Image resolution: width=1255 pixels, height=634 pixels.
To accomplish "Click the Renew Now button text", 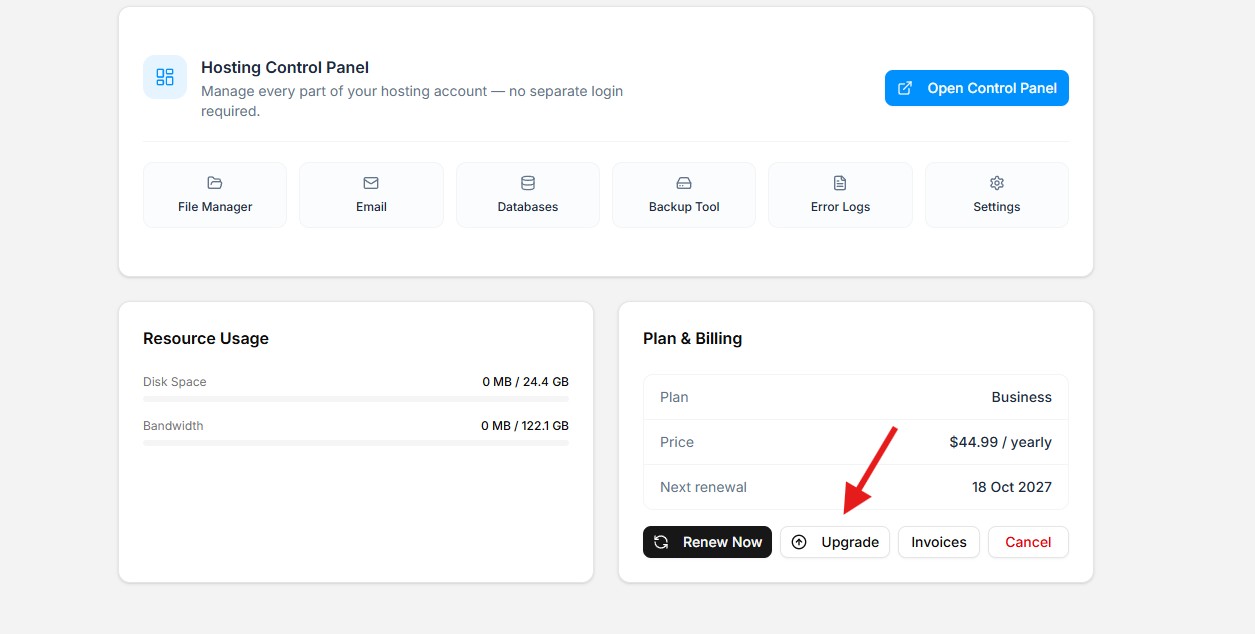I will click(x=722, y=542).
